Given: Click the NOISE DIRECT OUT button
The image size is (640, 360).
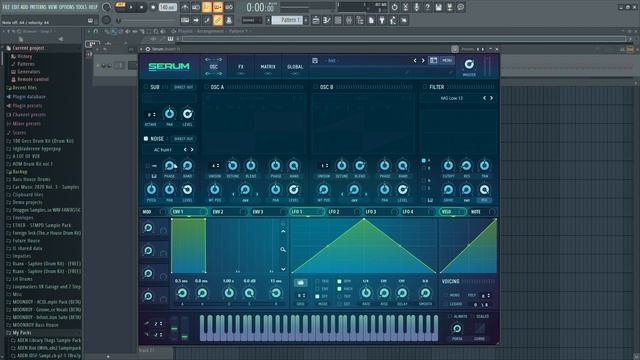Looking at the screenshot, I should point(183,139).
